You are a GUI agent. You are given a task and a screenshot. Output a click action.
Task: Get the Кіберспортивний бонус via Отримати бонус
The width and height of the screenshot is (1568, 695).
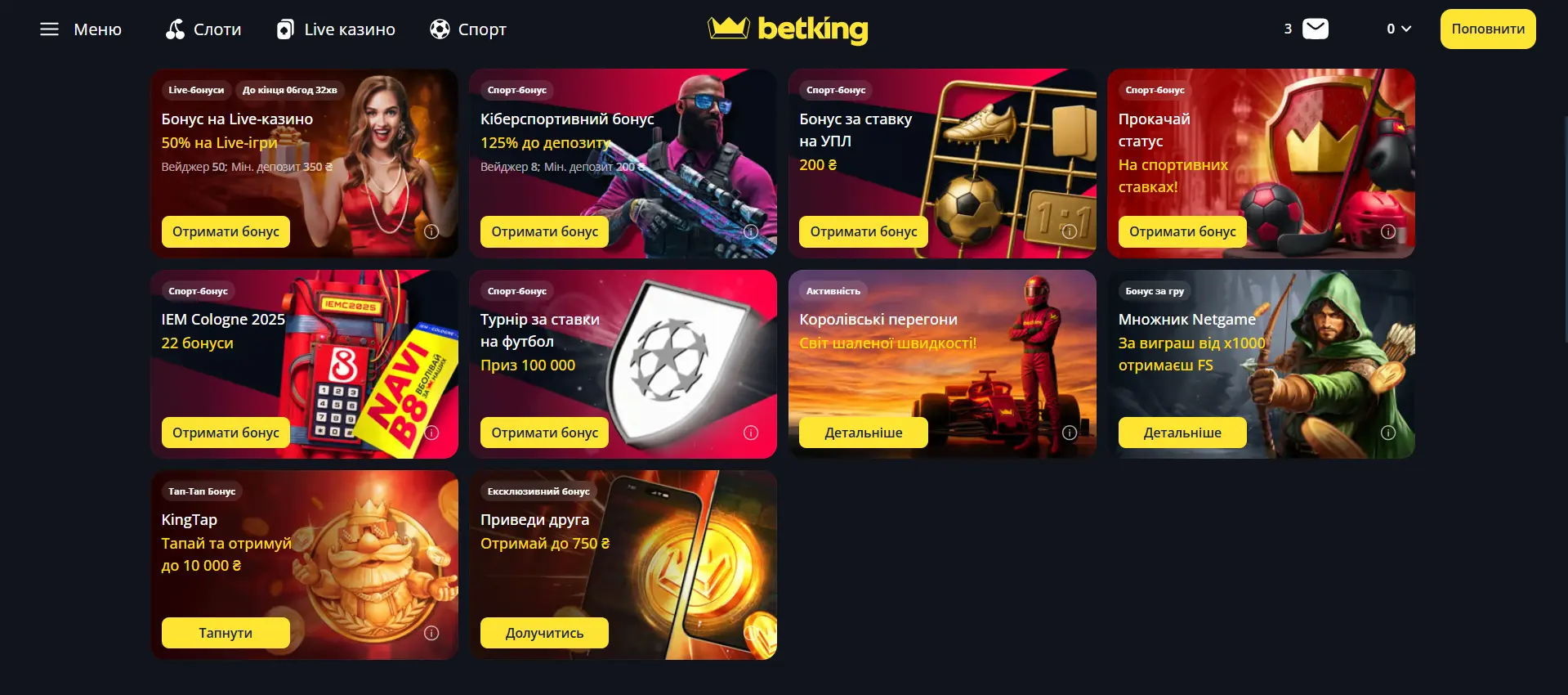pyautogui.click(x=544, y=231)
